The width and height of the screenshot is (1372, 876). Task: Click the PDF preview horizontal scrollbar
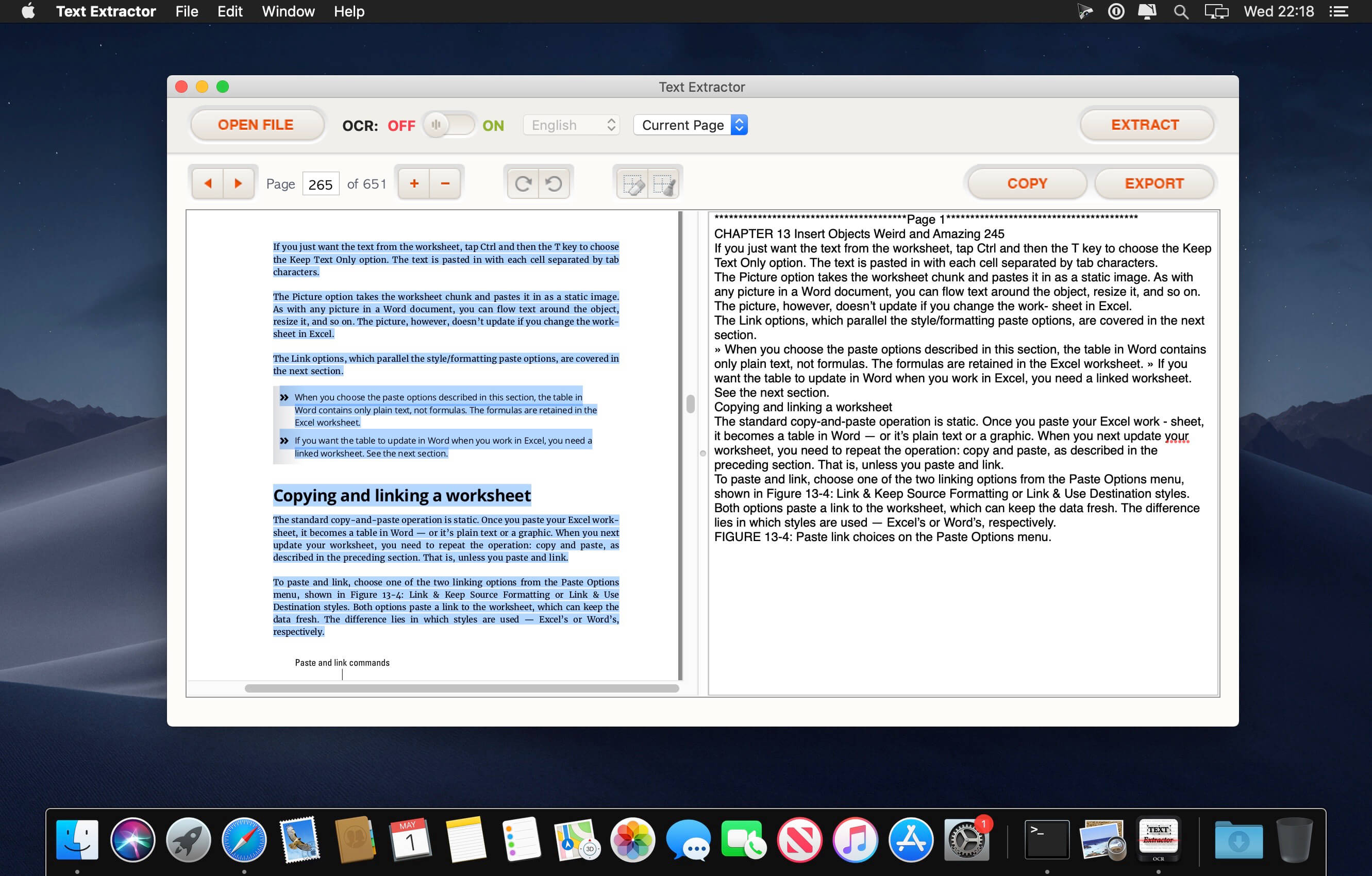pyautogui.click(x=461, y=688)
